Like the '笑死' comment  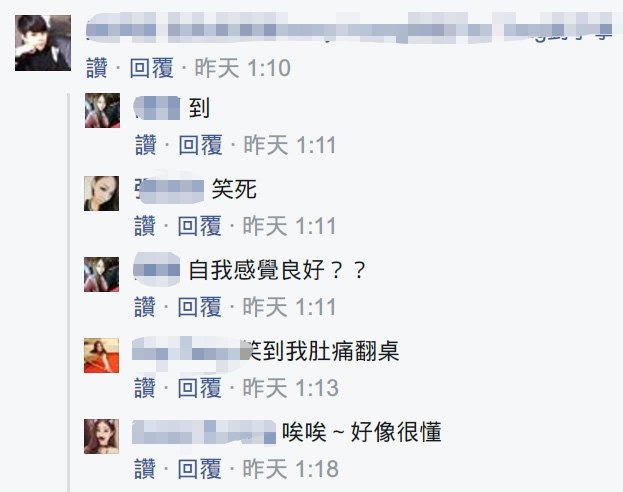145,226
